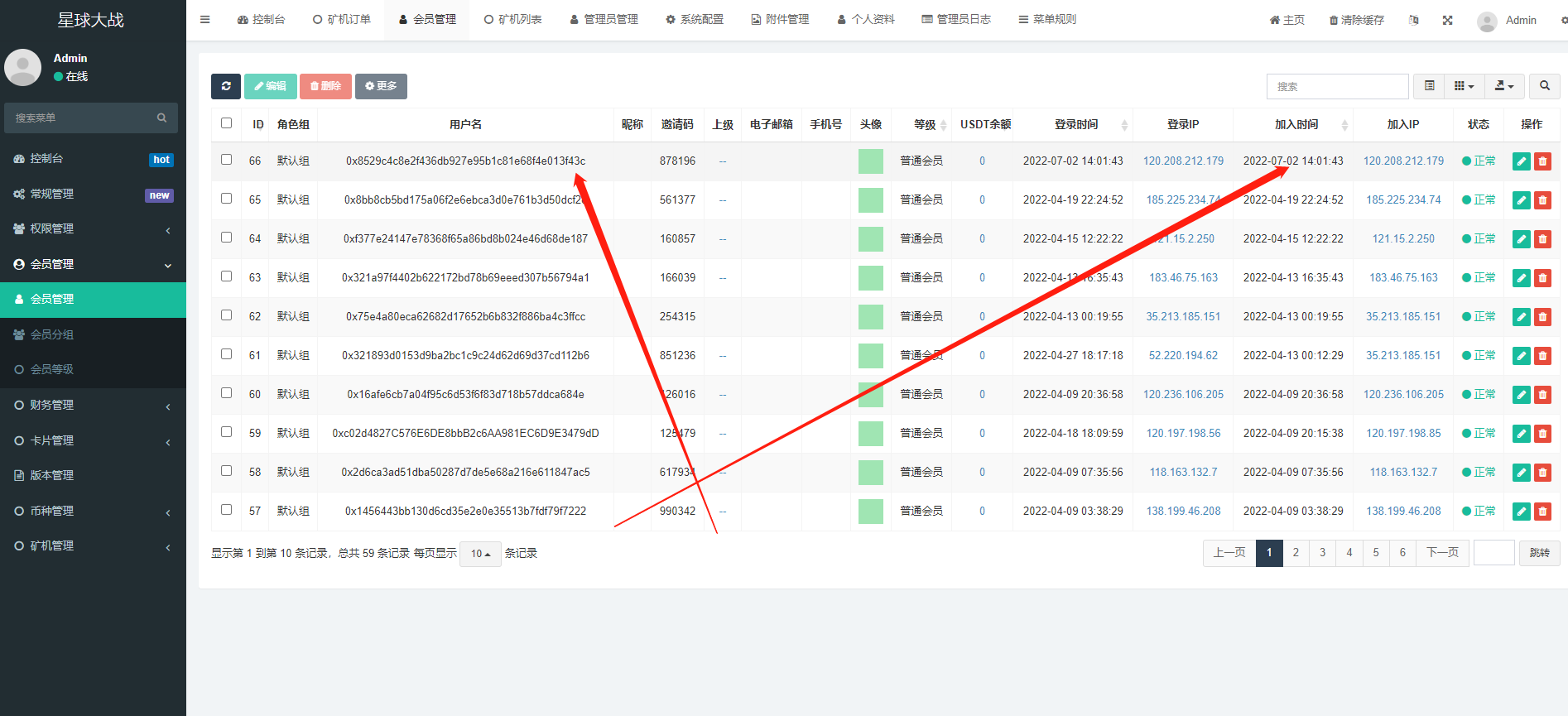
Task: Click the delete trash icon for ID 60
Action: (1542, 395)
